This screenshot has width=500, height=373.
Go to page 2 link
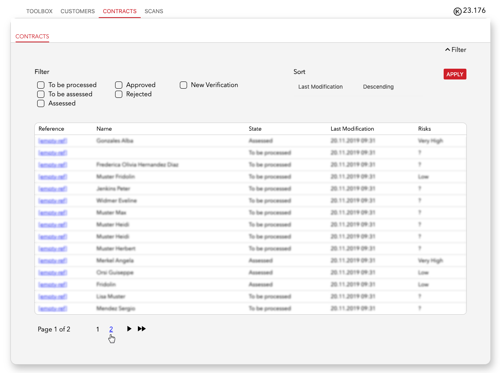[x=111, y=329]
